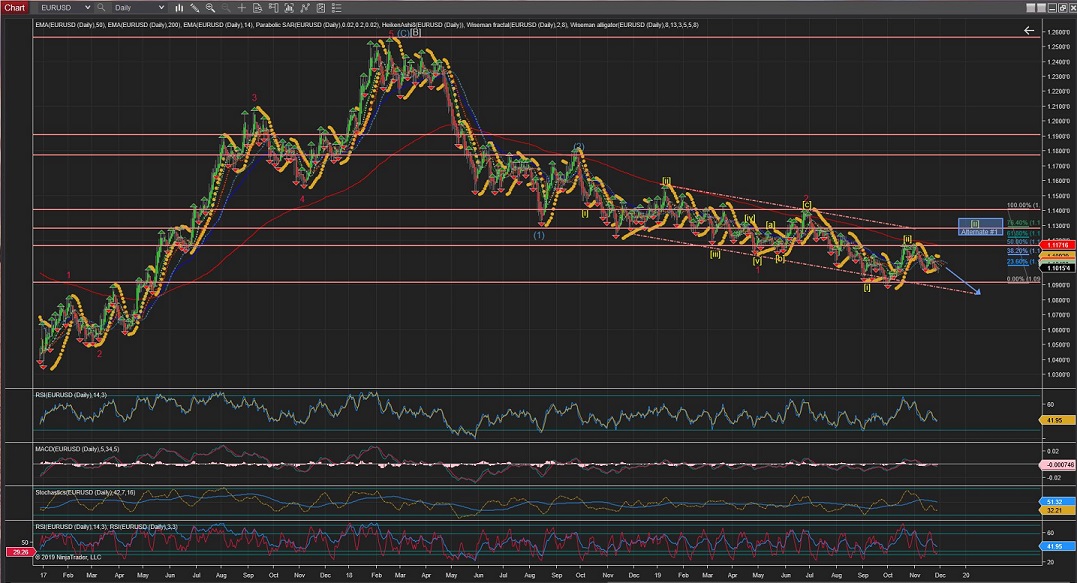Click the left arrow at chart top-right
This screenshot has width=1077, height=583.
pos(1029,31)
